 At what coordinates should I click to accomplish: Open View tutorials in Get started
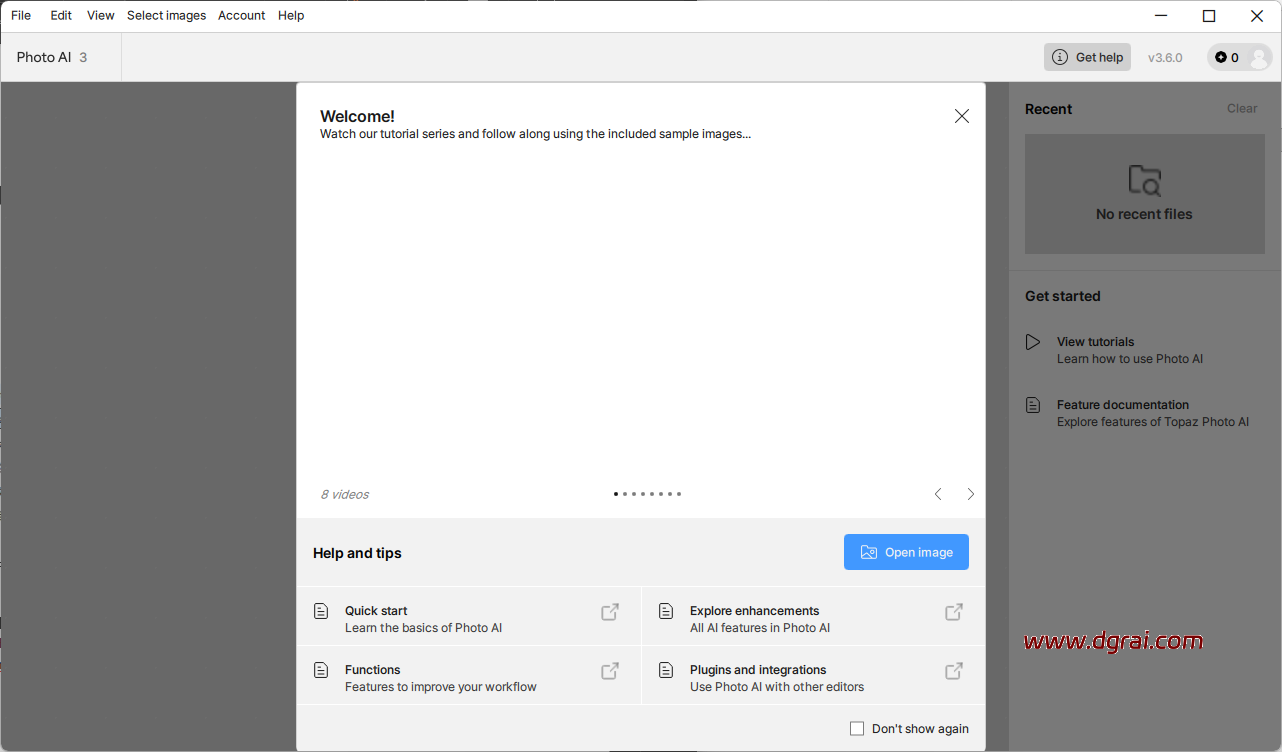[1130, 350]
